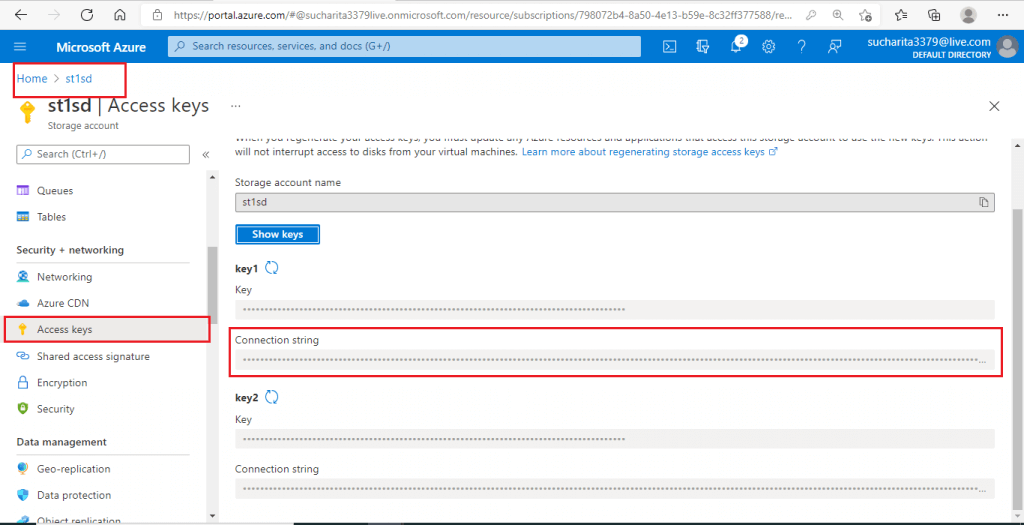Open the browser home page icon

click(x=120, y=14)
